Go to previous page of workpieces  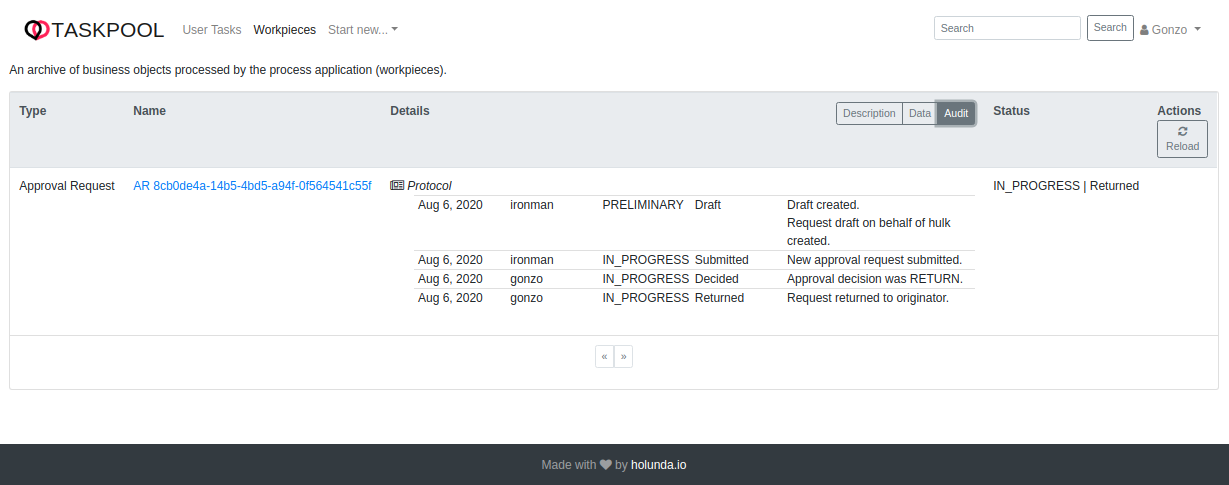click(604, 356)
